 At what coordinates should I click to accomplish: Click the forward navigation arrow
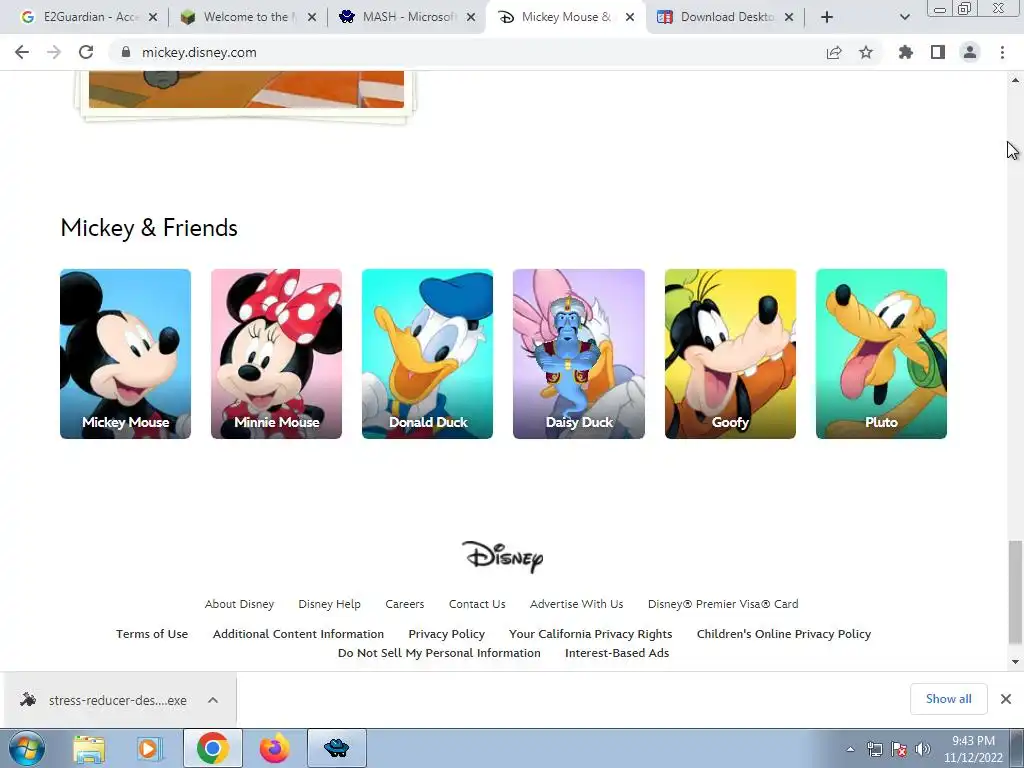pyautogui.click(x=54, y=52)
